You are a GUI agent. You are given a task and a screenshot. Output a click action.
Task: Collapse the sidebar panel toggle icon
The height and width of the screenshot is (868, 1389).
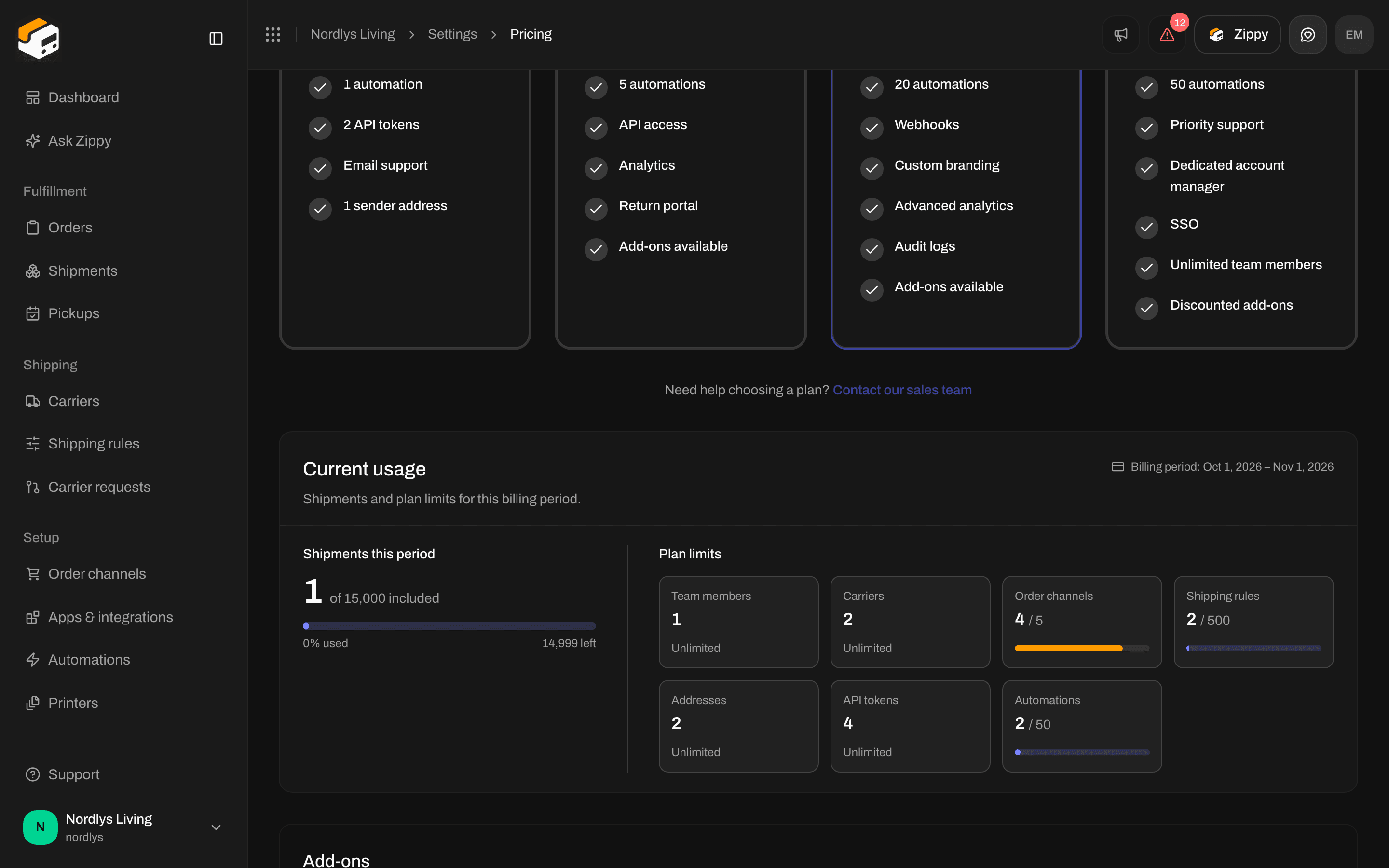coord(216,39)
